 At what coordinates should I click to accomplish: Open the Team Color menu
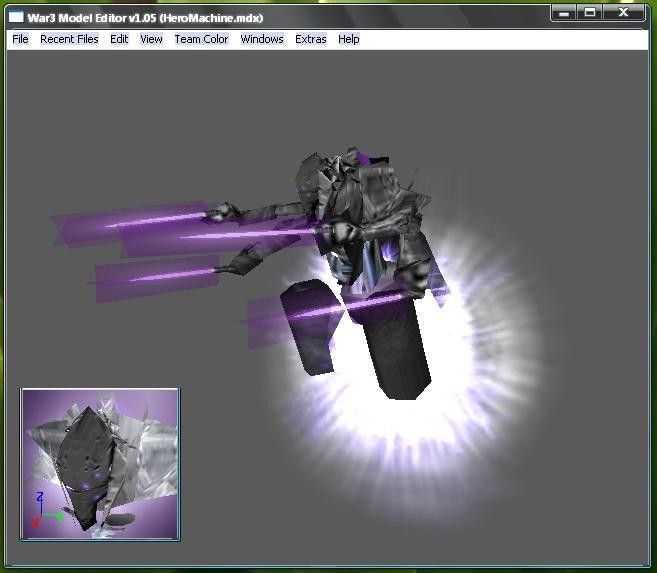[x=202, y=39]
